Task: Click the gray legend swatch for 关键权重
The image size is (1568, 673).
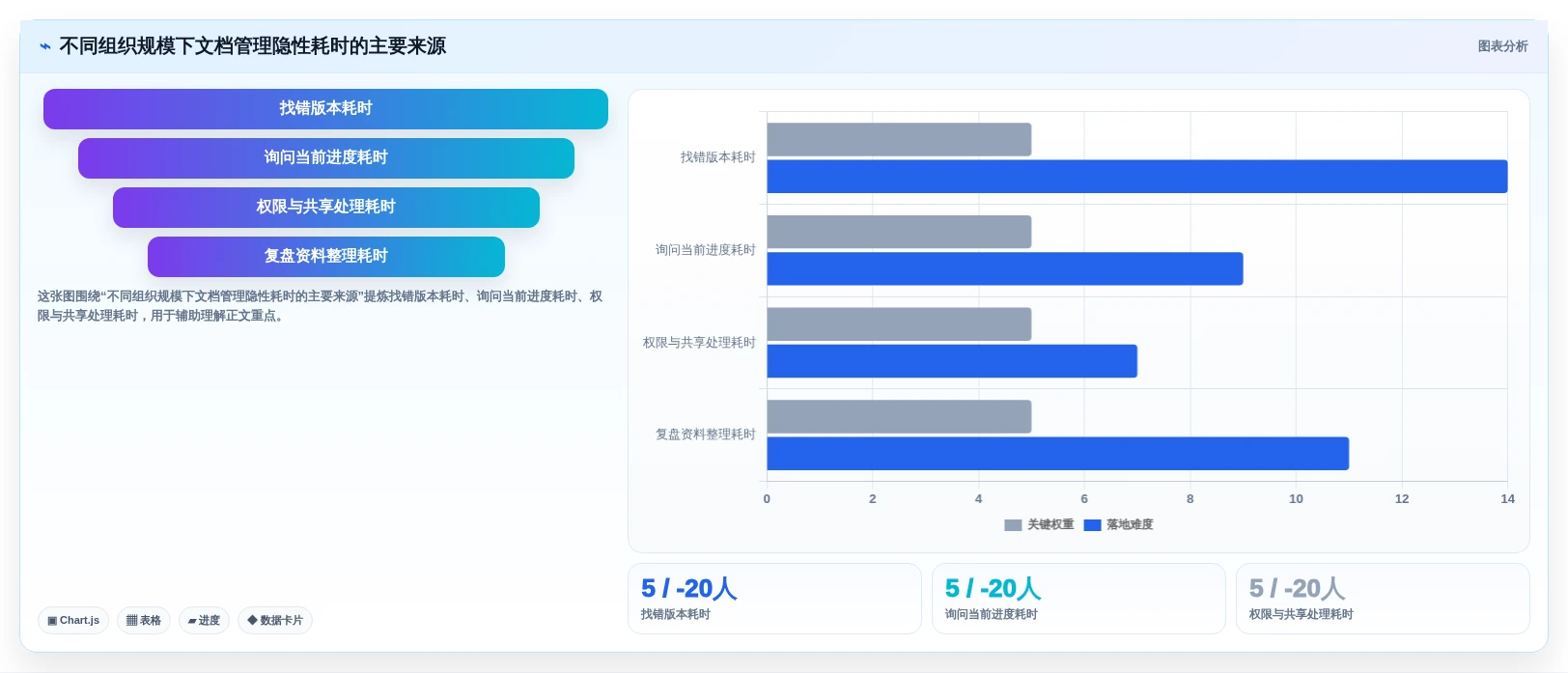Action: tap(1013, 525)
